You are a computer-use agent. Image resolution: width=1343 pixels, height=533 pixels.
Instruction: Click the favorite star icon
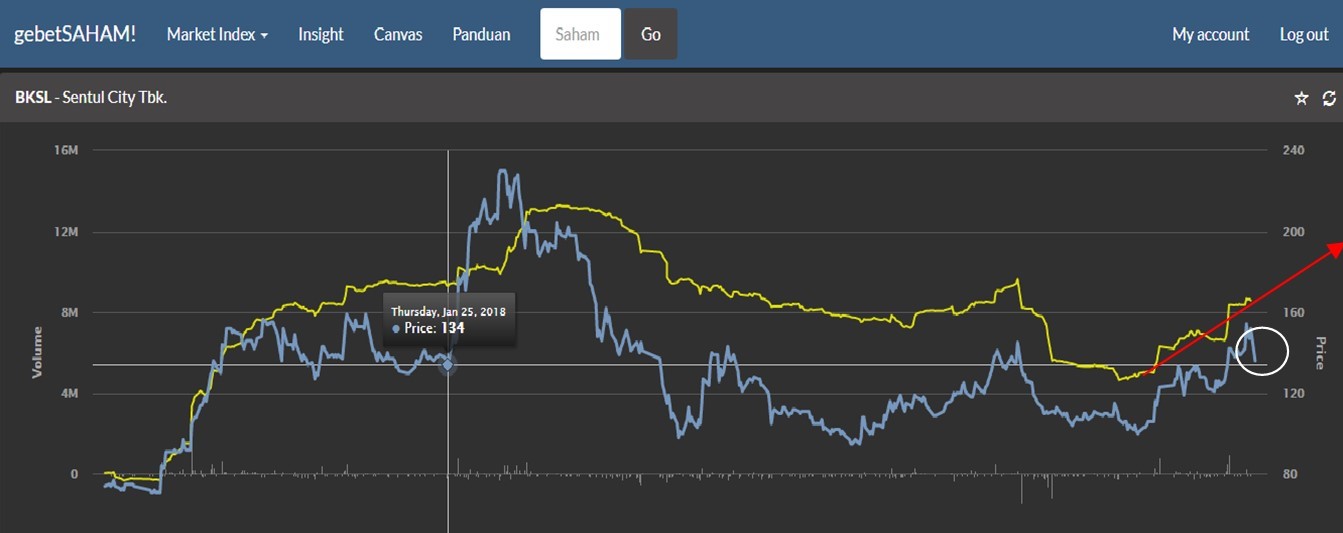click(x=1301, y=98)
